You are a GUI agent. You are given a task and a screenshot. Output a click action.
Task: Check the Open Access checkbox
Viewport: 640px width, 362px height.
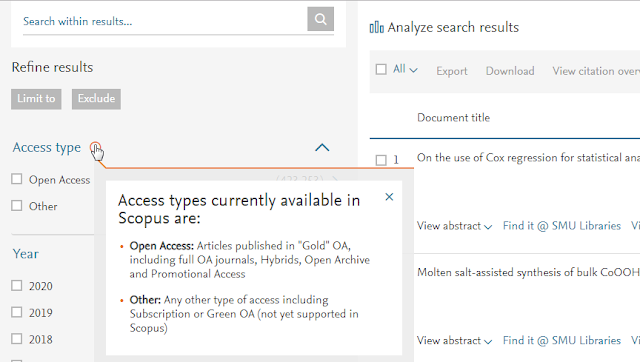click(x=17, y=179)
